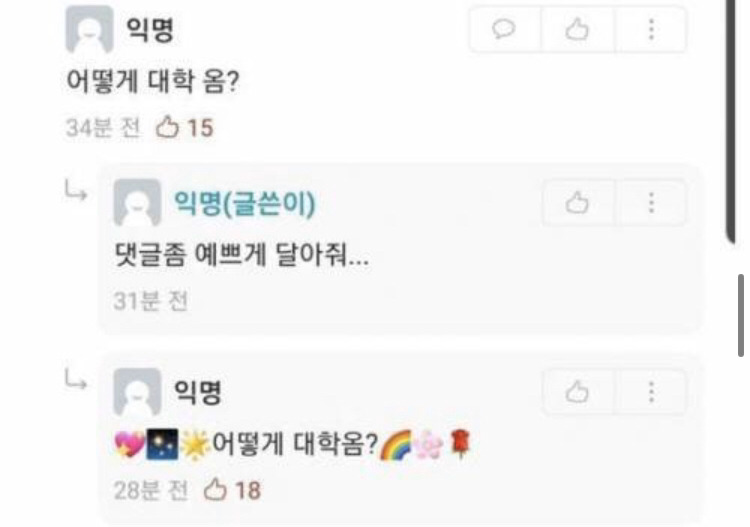Click the first commenter's profile avatar

pos(89,29)
